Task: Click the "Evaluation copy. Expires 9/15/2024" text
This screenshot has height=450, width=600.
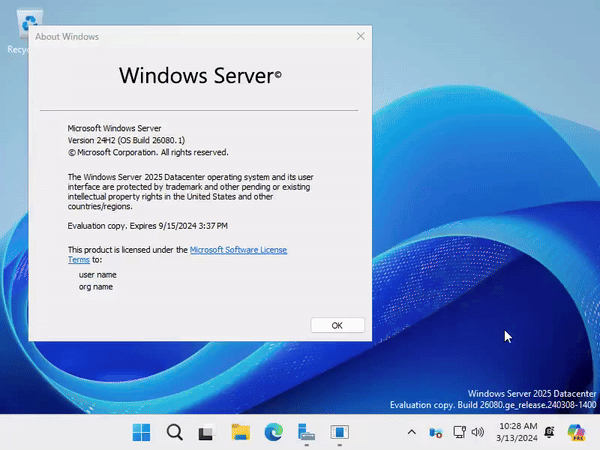Action: click(x=148, y=226)
